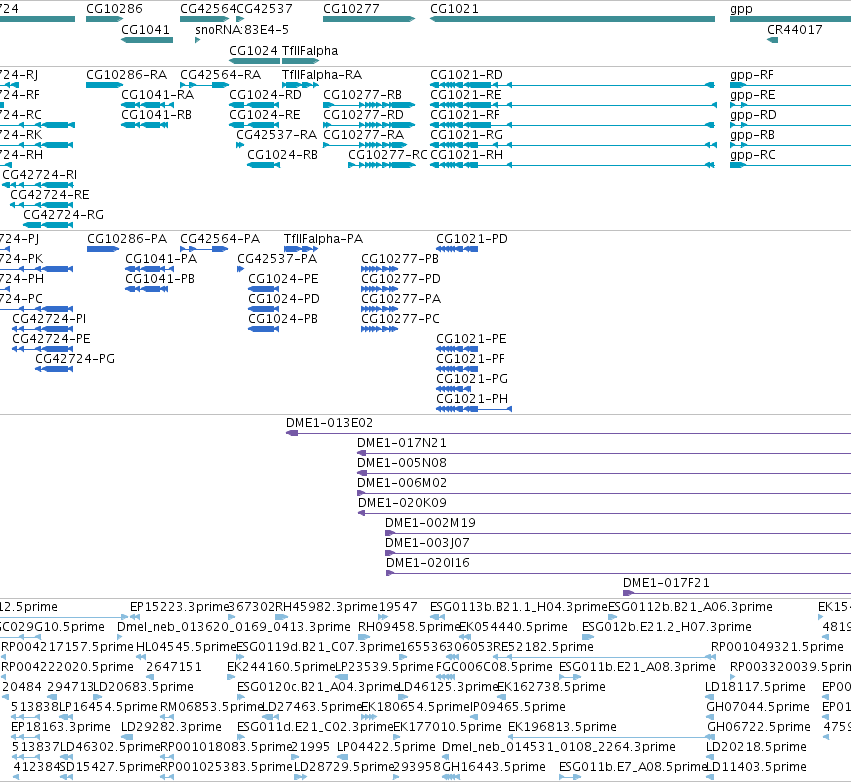Select the CG1041 gene label
This screenshot has height=782, width=851.
point(145,30)
